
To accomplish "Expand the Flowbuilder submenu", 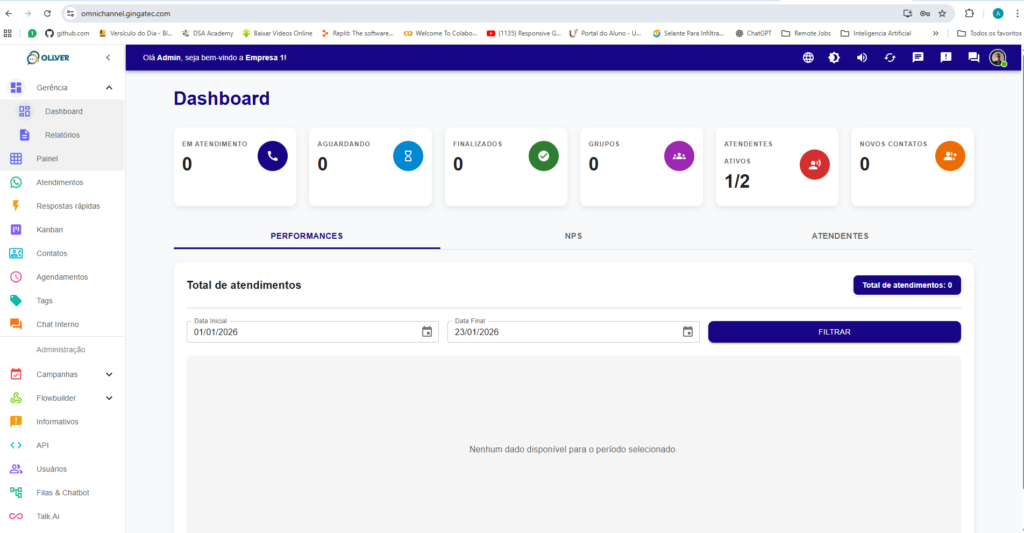I will 109,398.
